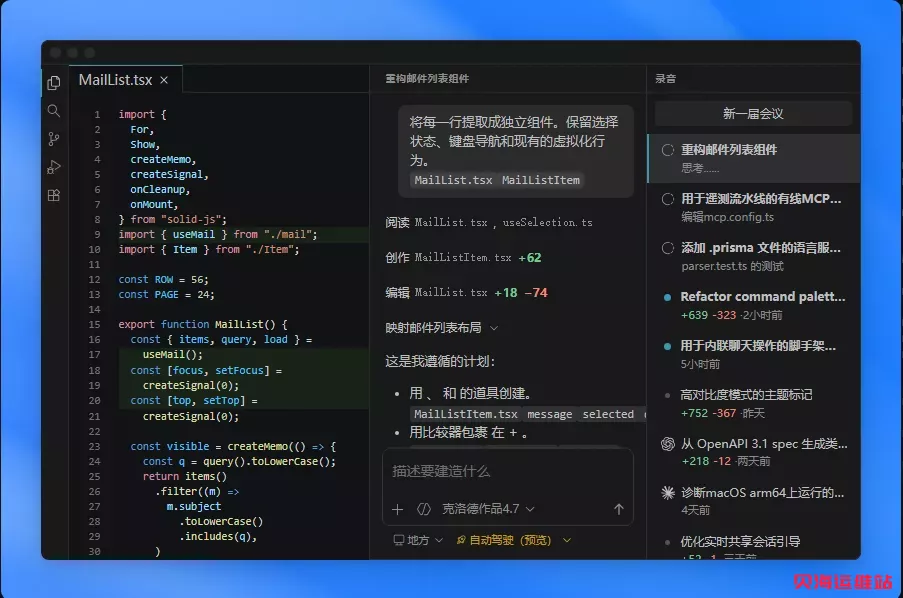Click starburst icon of 诊断macOS session
The height and width of the screenshot is (598, 903).
coord(667,493)
